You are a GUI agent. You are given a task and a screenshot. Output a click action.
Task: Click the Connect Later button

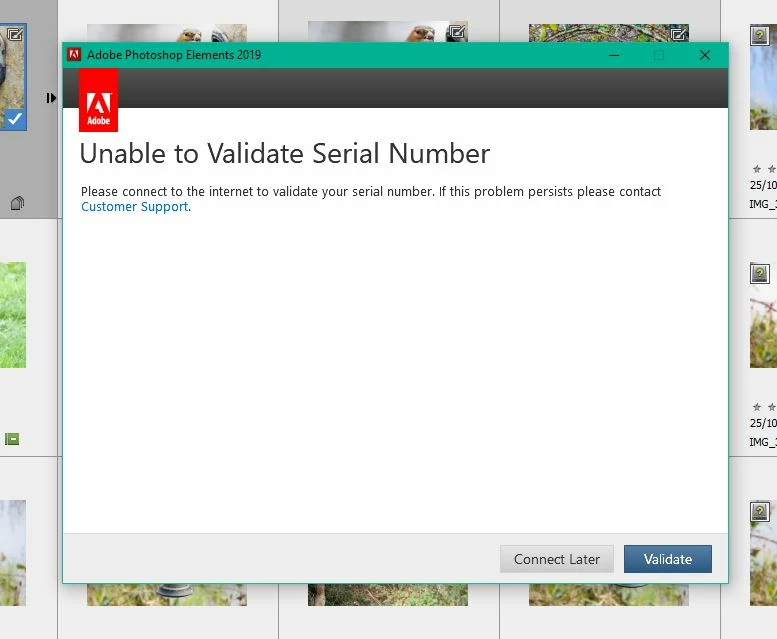click(x=556, y=559)
